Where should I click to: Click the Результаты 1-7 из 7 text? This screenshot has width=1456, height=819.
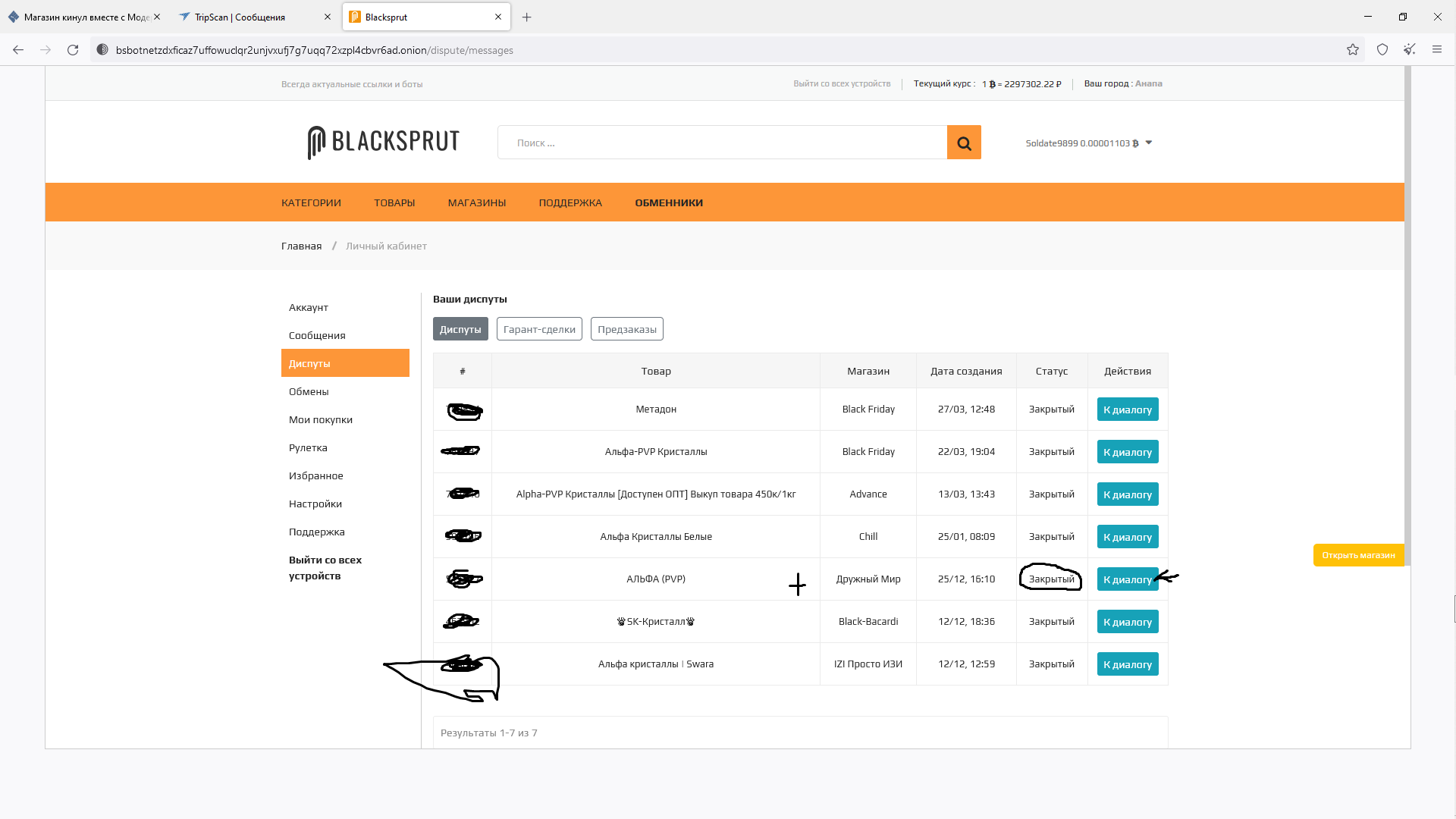(x=489, y=733)
